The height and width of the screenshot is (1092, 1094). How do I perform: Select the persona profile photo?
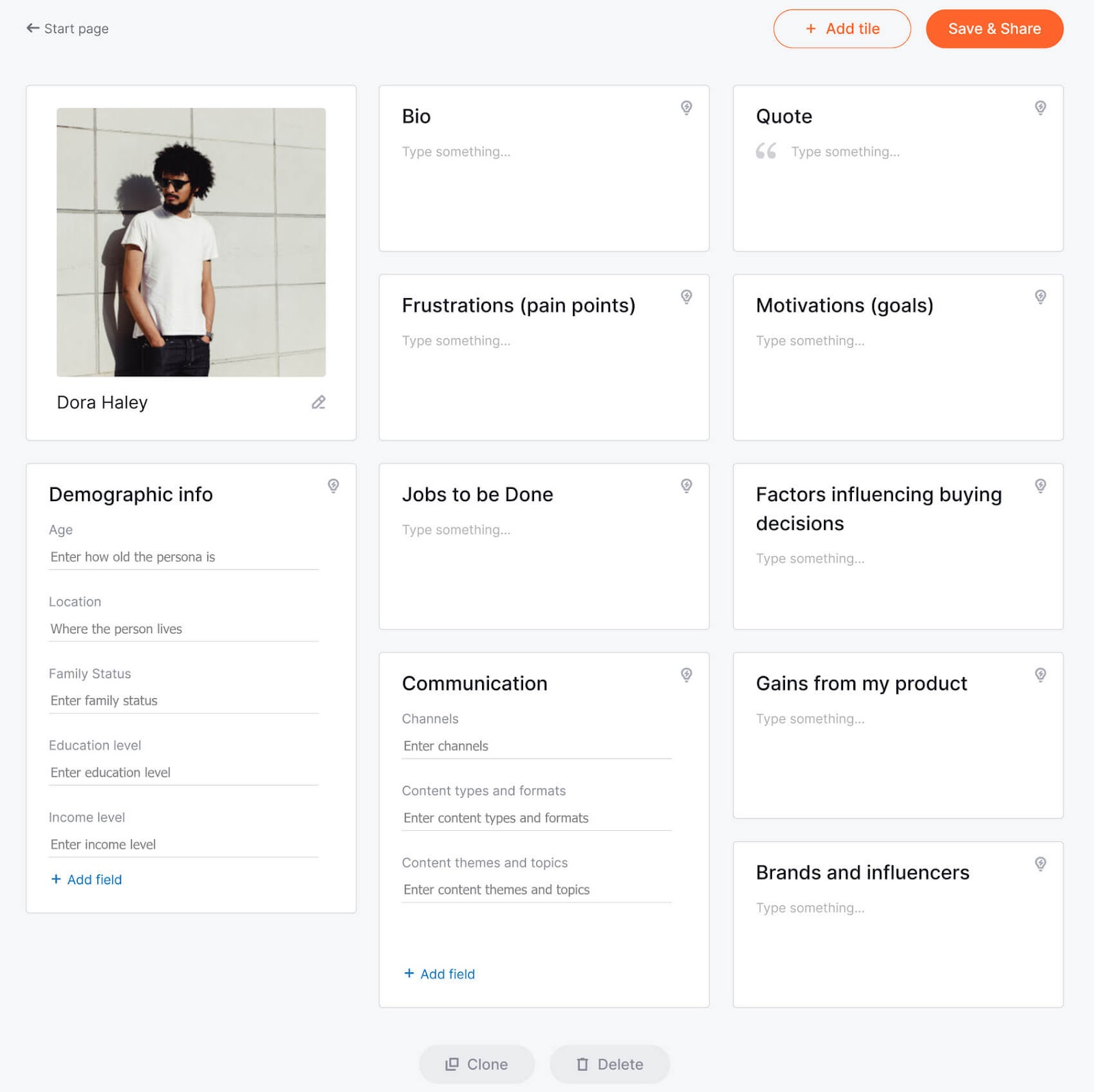pos(191,243)
